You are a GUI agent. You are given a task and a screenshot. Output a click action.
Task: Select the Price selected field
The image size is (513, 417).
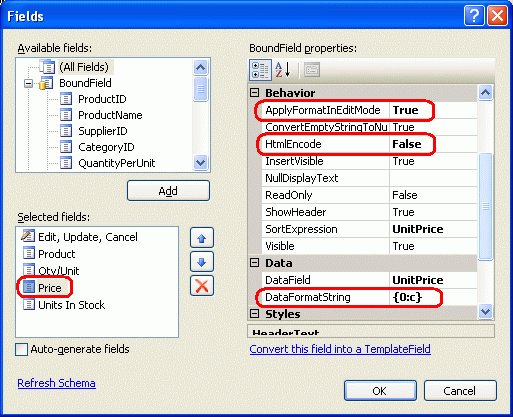coord(50,288)
